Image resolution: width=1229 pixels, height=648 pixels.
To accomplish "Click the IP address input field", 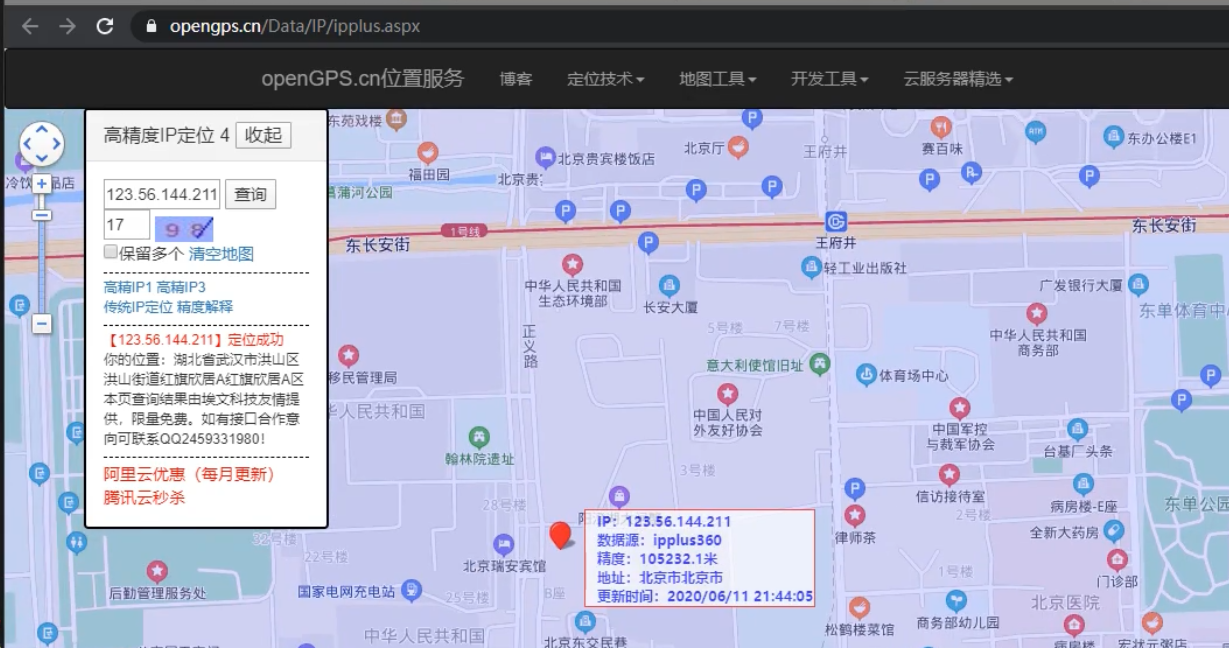I will [161, 194].
